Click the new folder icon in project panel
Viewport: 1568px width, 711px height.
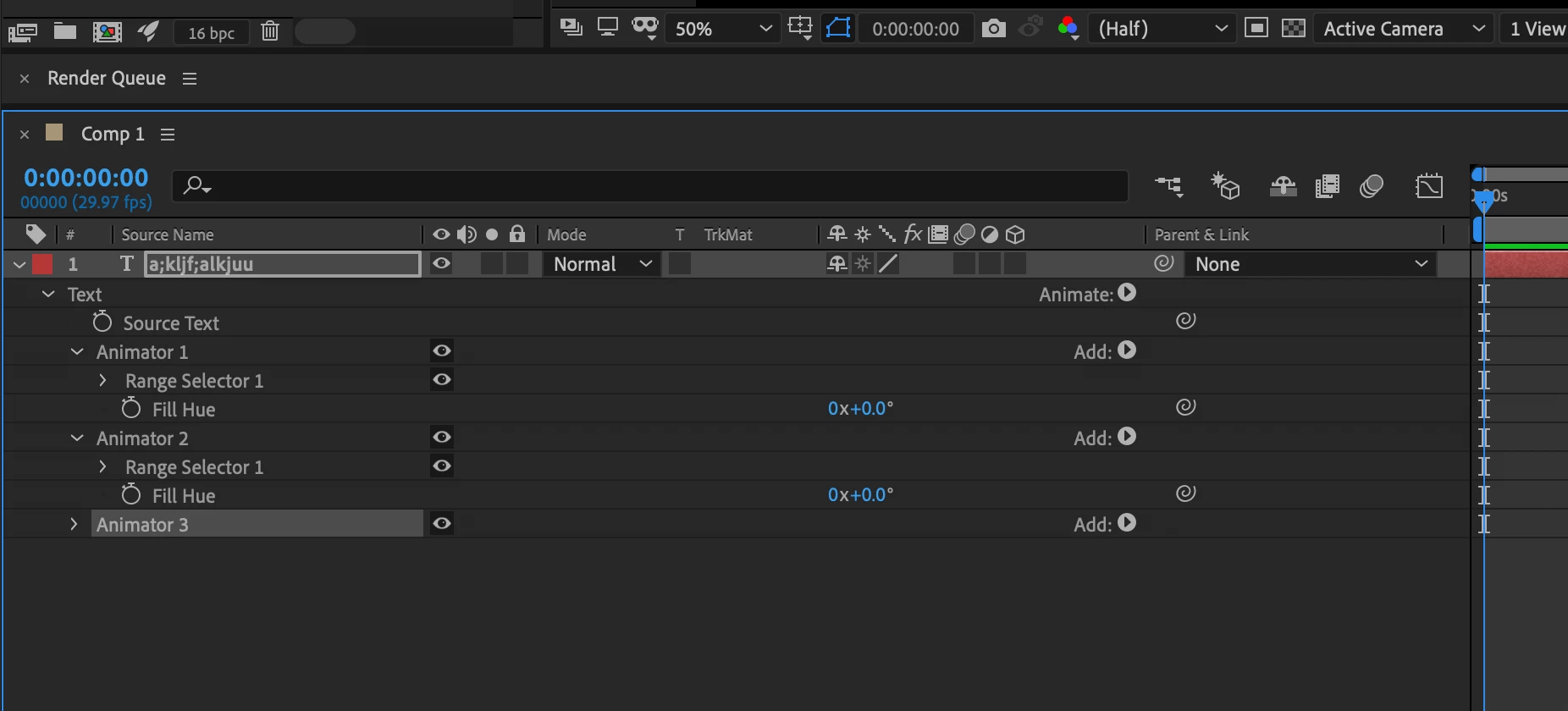pos(65,31)
